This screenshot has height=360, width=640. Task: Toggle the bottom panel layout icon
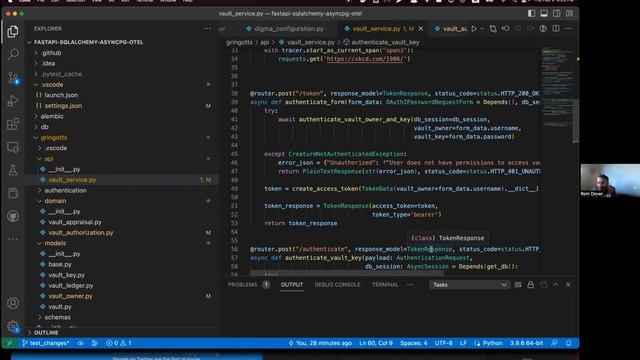[544, 13]
